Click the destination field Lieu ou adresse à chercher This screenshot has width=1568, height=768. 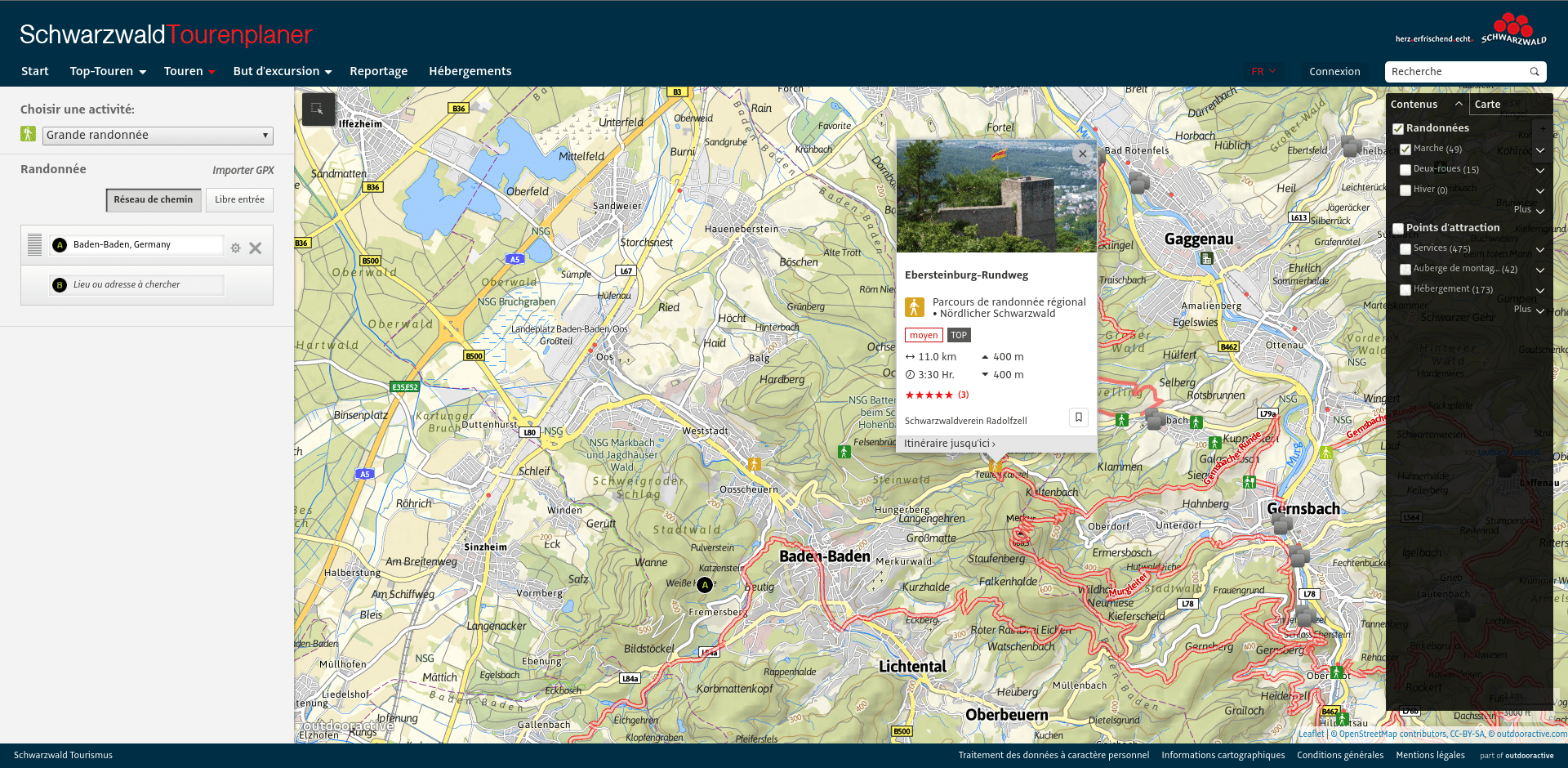click(x=136, y=285)
